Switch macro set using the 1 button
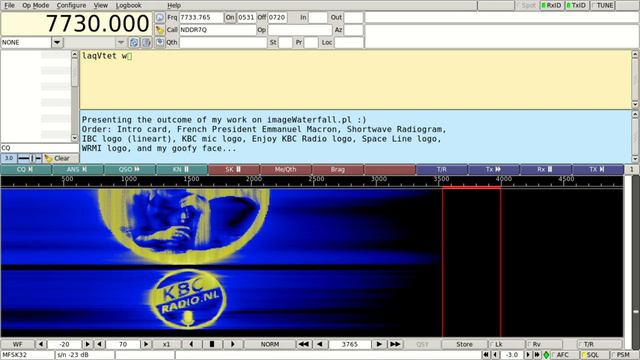The height and width of the screenshot is (360, 640). [631, 169]
